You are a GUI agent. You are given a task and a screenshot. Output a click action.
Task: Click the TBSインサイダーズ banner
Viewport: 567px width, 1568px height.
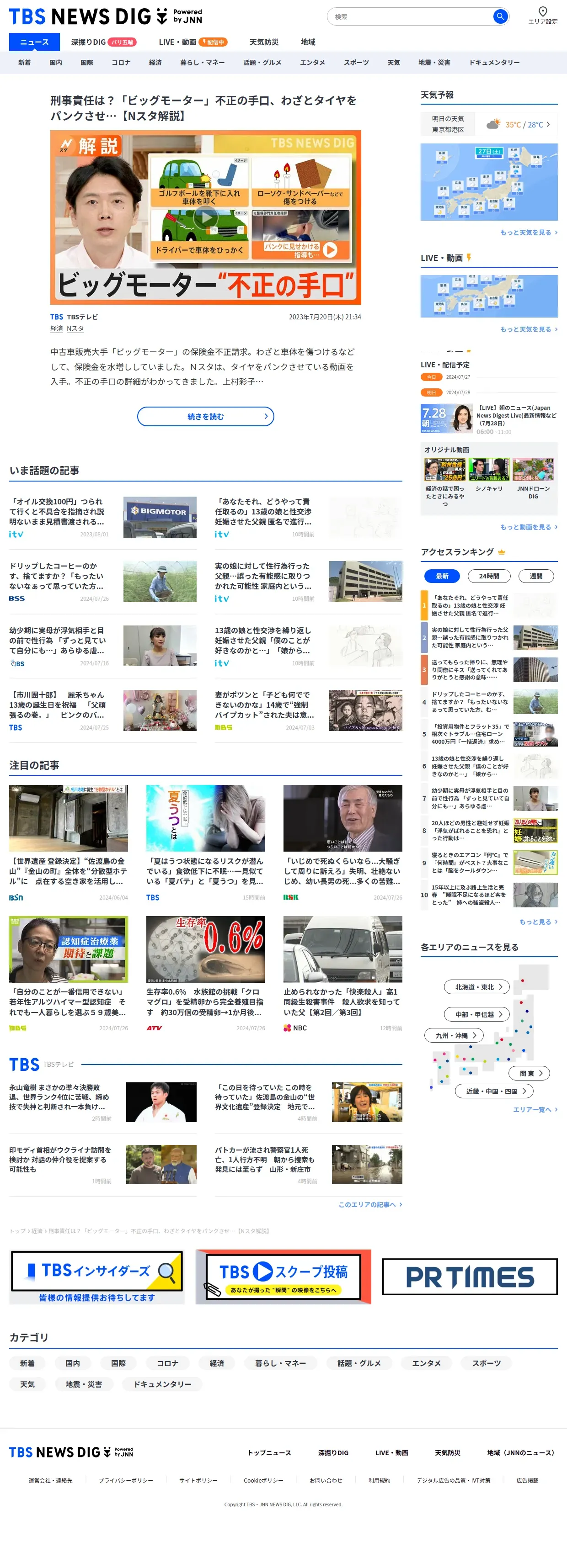(x=97, y=1277)
